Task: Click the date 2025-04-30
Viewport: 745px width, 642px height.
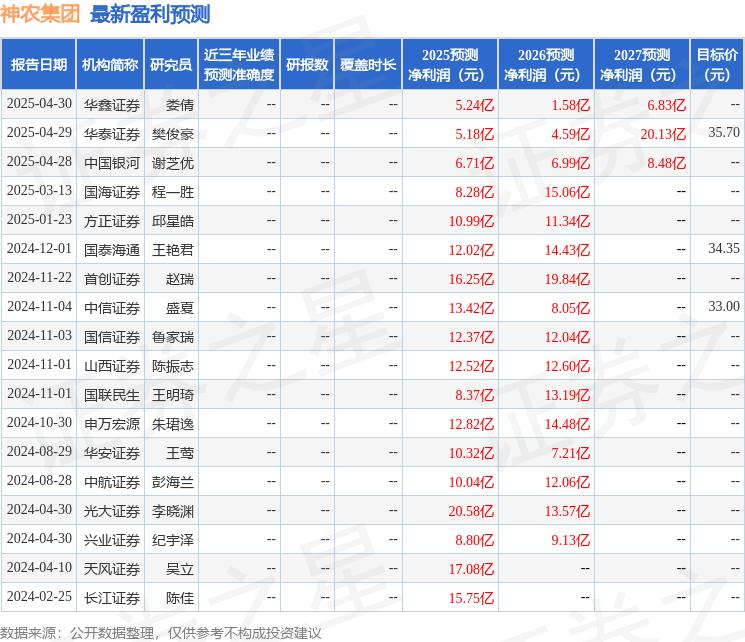Action: coord(39,104)
